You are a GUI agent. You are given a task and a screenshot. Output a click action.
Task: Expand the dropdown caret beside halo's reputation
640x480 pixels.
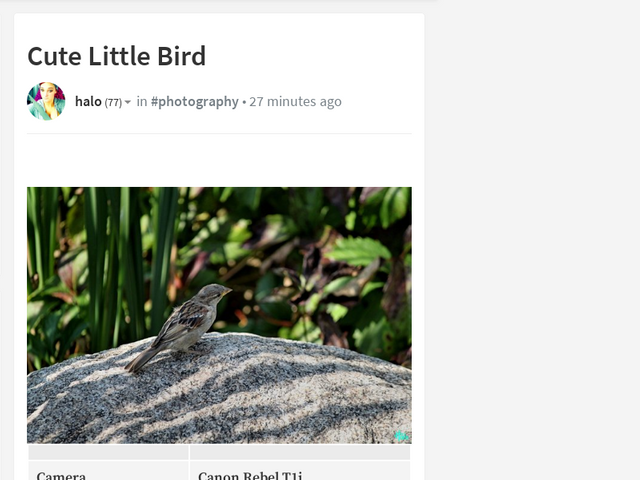(128, 103)
